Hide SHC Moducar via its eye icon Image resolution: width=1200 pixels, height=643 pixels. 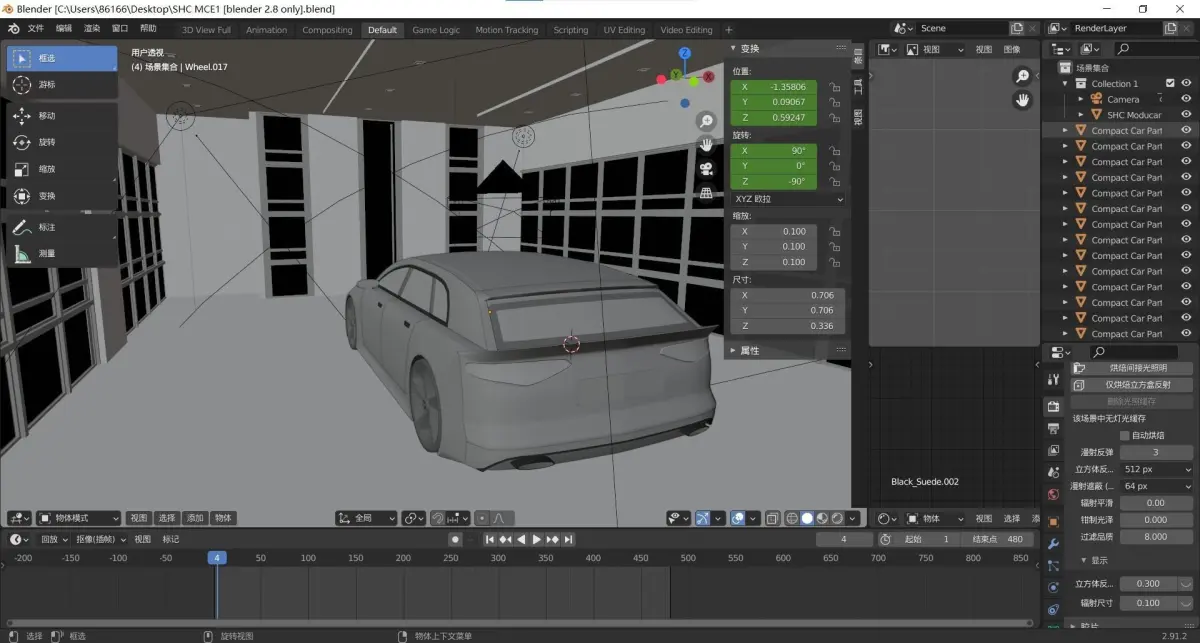1186,115
